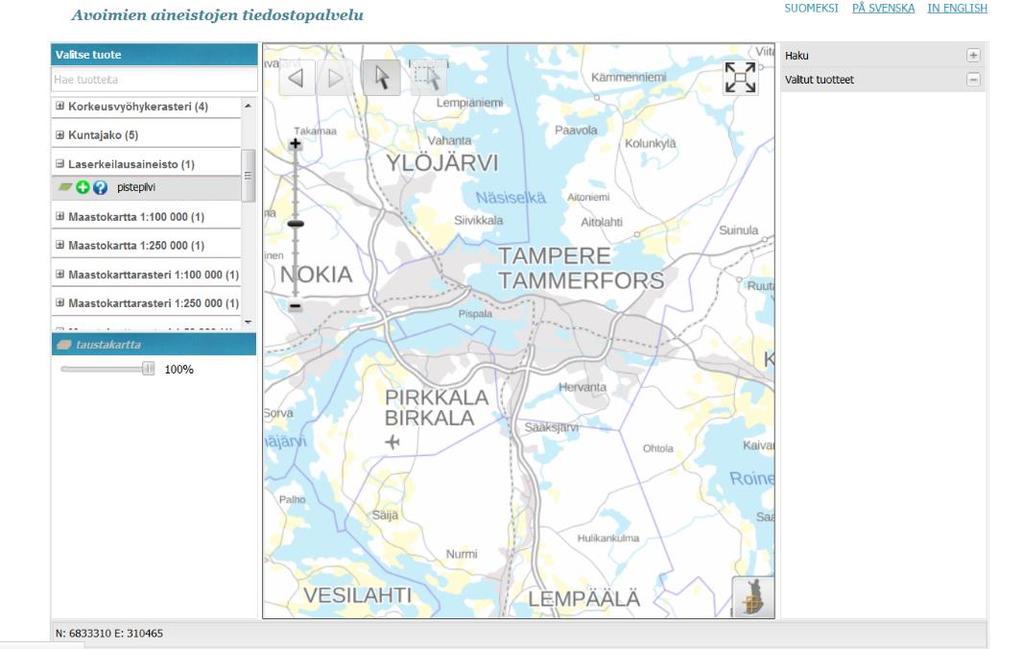Click the Laserkeilausaineisto (1) label
This screenshot has height=649, width=1023.
[131, 164]
